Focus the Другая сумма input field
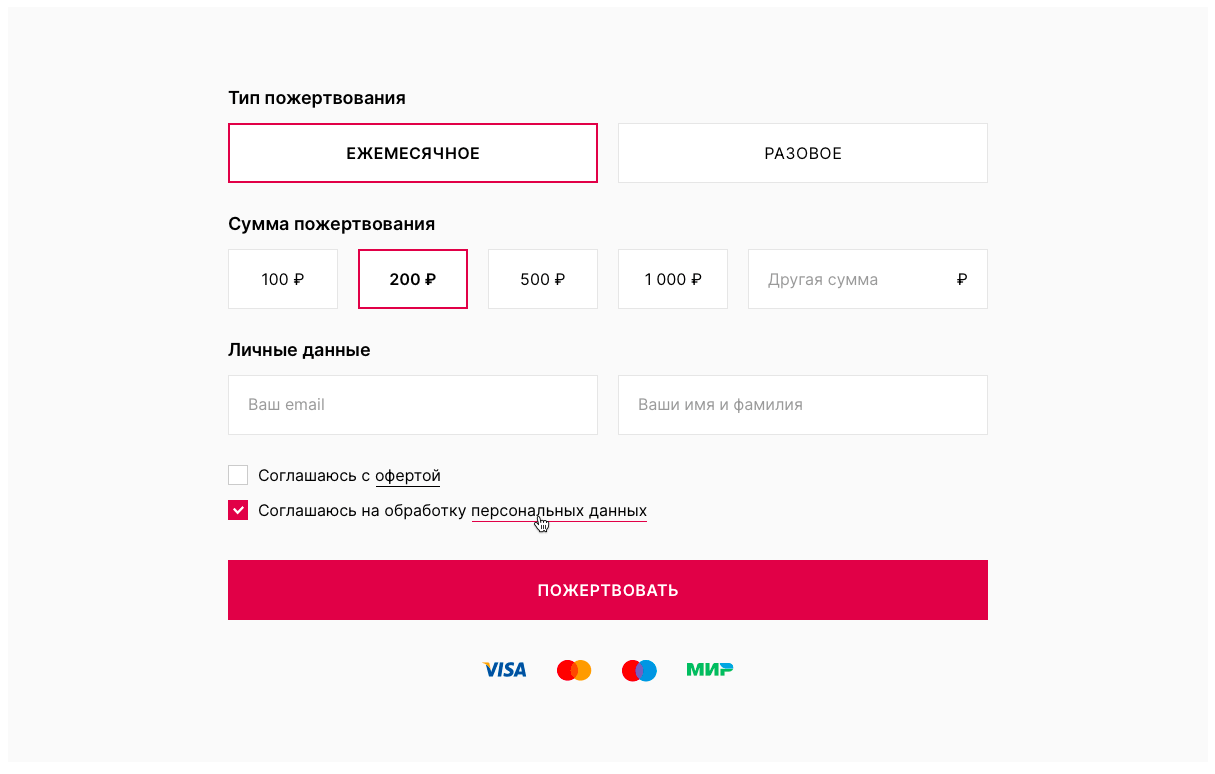1215x774 pixels. (850, 279)
